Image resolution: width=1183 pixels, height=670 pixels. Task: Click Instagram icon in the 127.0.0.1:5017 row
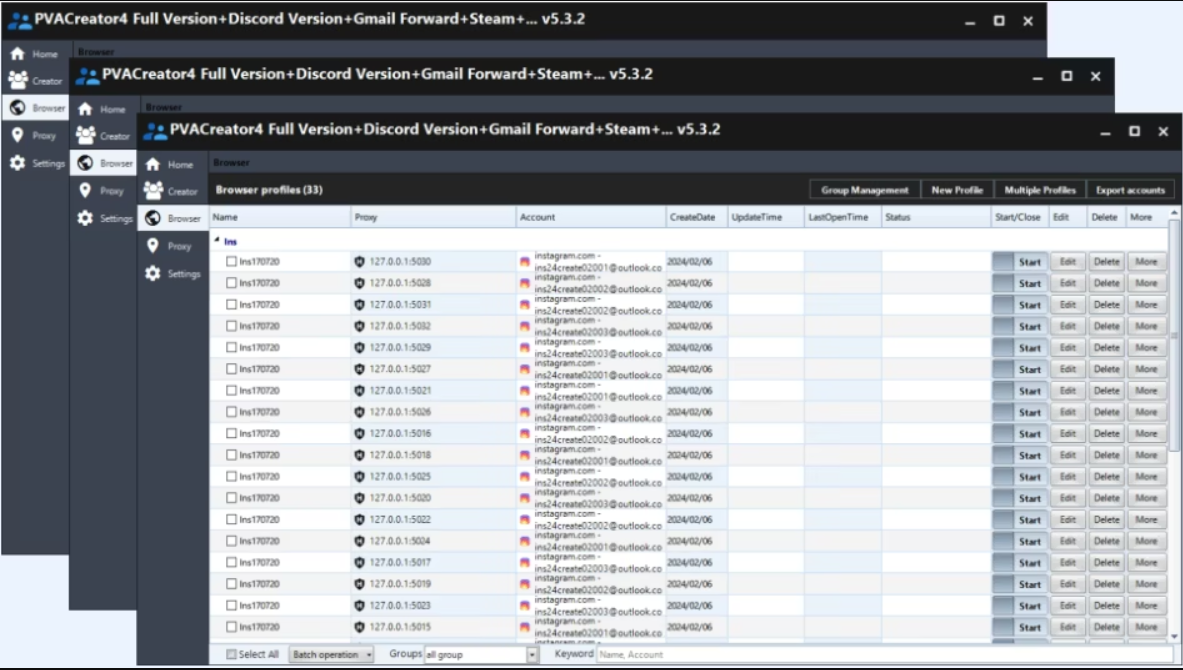point(525,563)
